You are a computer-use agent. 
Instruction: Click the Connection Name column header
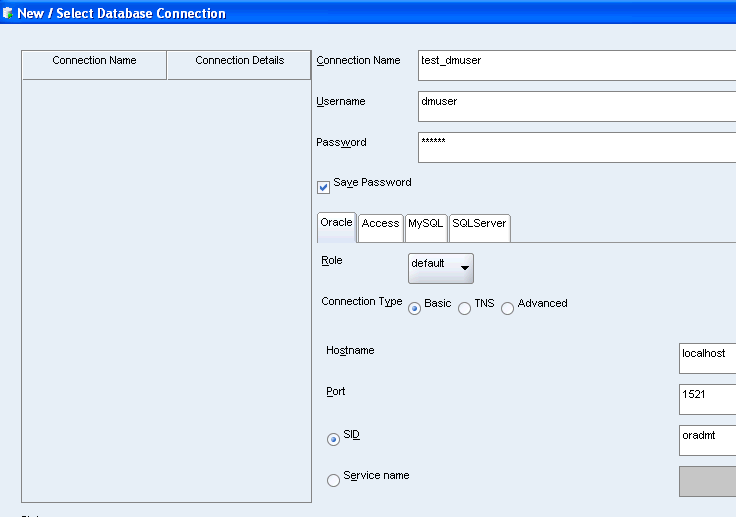click(94, 62)
